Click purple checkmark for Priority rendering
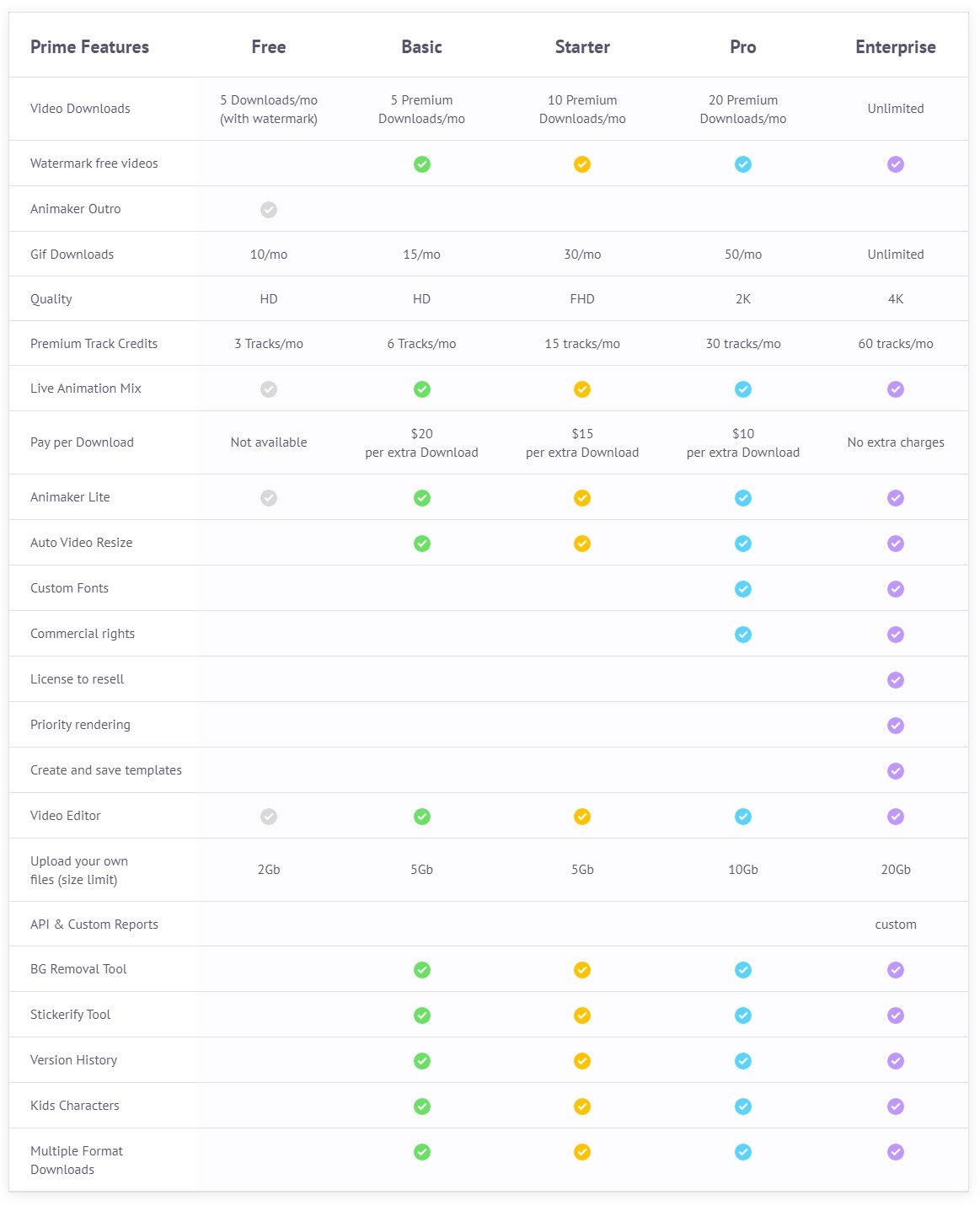The image size is (980, 1206). [x=896, y=726]
